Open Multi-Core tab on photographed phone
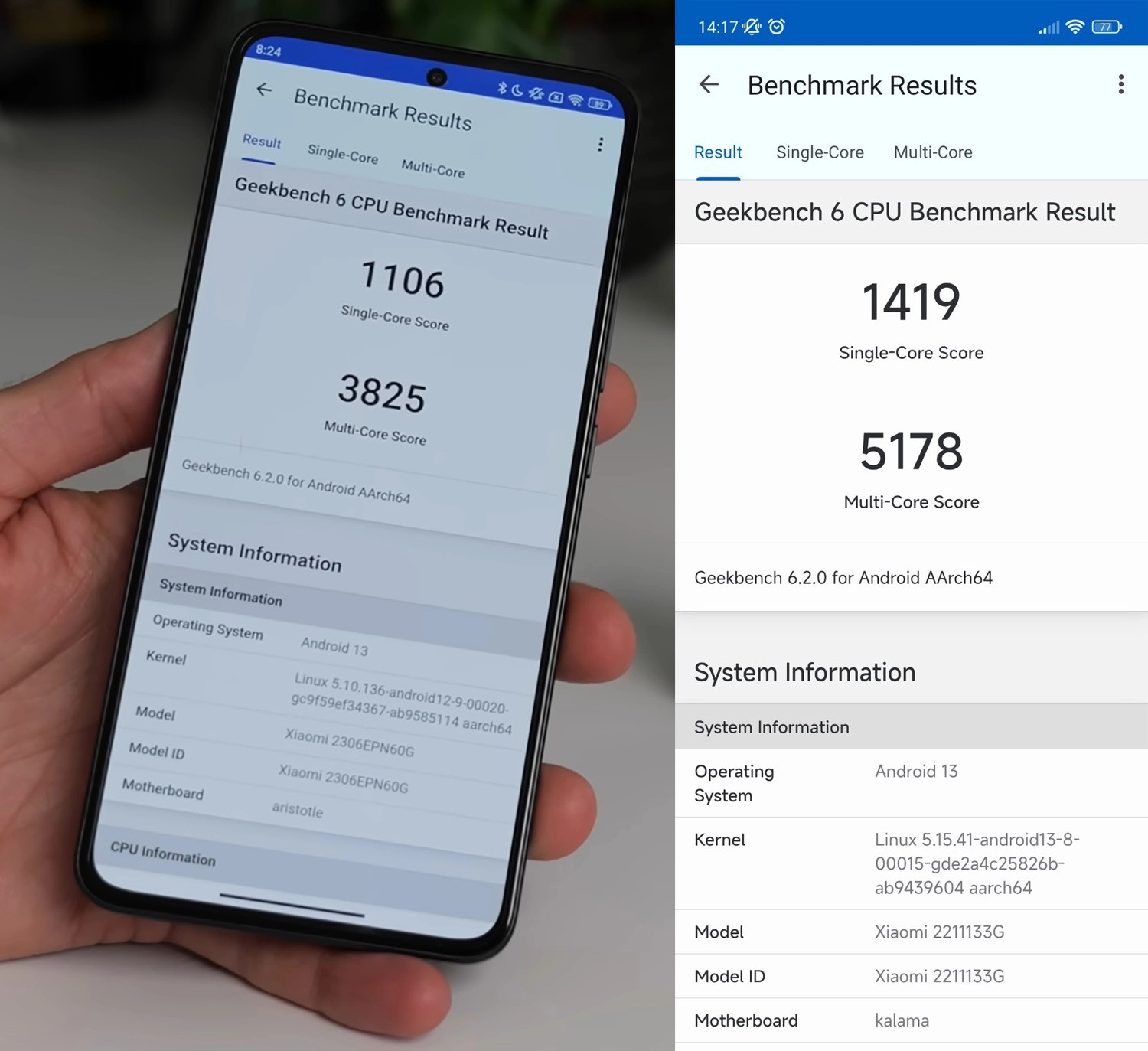The width and height of the screenshot is (1148, 1051). click(433, 168)
